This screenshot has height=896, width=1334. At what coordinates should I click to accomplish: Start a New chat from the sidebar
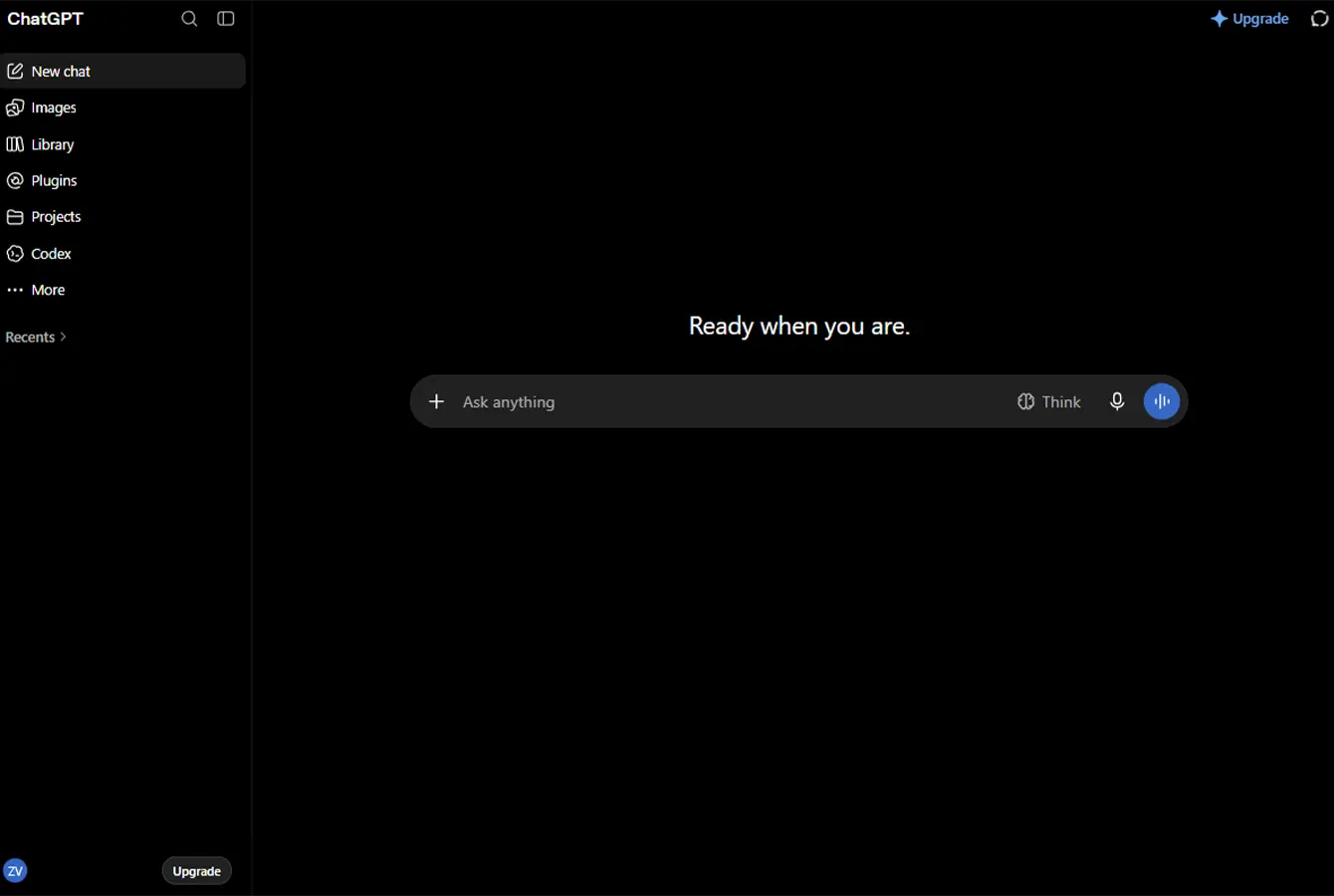122,72
